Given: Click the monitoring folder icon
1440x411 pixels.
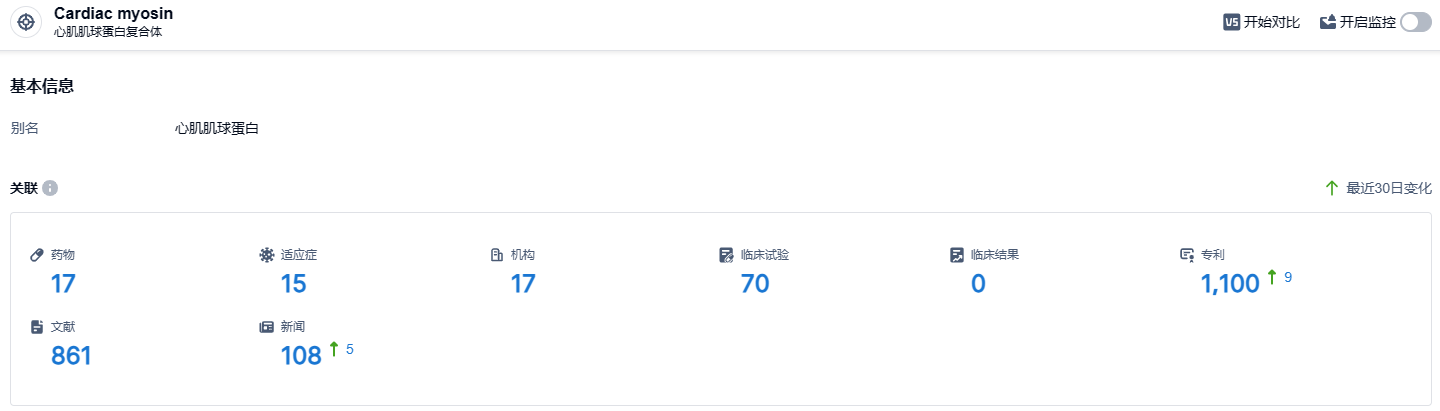Looking at the screenshot, I should click(1328, 22).
